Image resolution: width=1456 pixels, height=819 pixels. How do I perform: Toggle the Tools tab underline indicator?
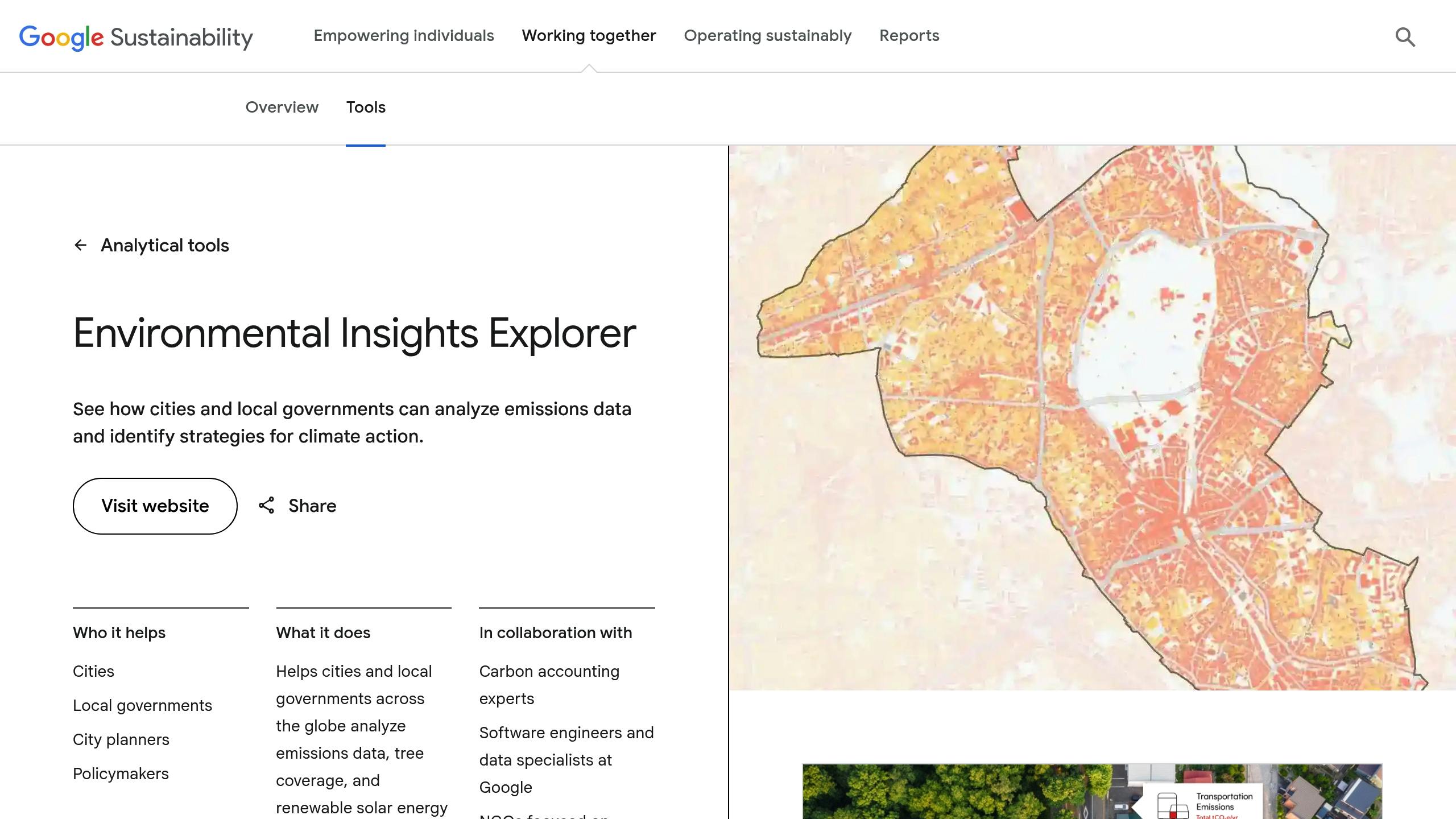(366, 142)
